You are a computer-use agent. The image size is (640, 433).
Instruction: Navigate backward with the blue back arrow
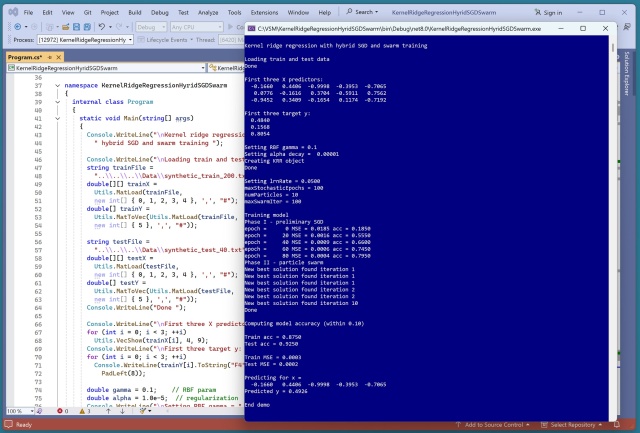coord(18,27)
